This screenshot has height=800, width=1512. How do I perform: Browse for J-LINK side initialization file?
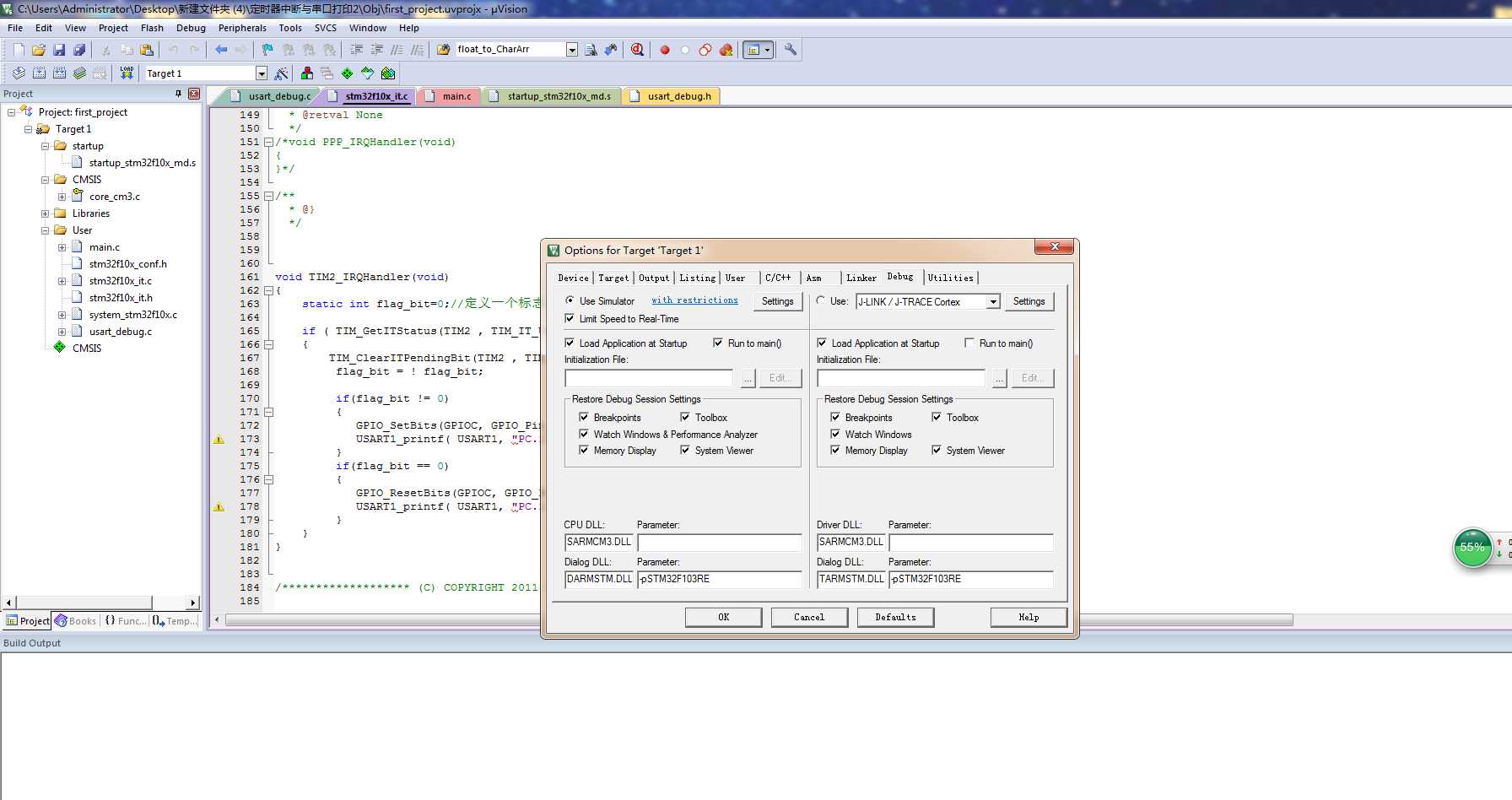click(x=999, y=378)
